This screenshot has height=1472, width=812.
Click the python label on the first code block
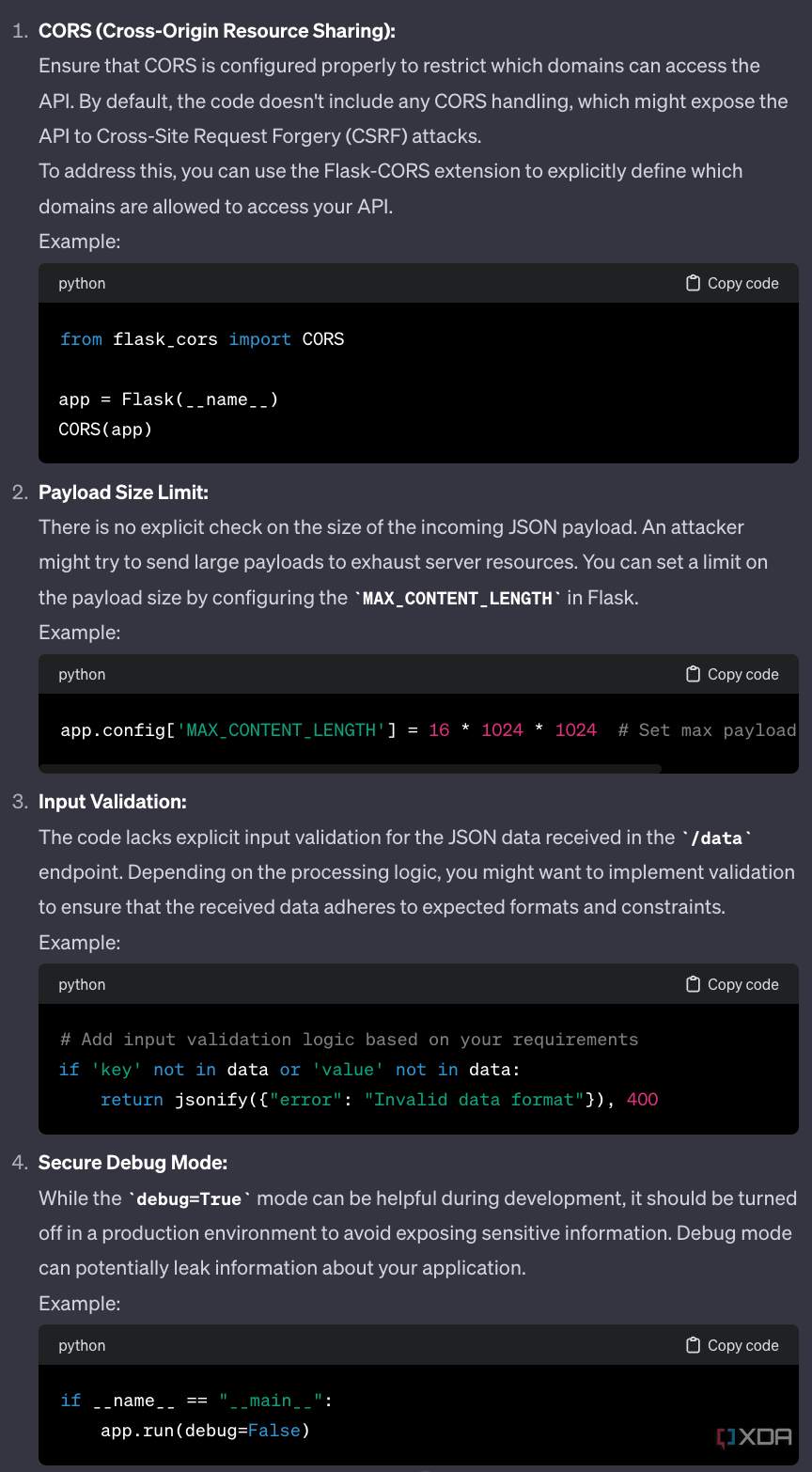pos(82,283)
